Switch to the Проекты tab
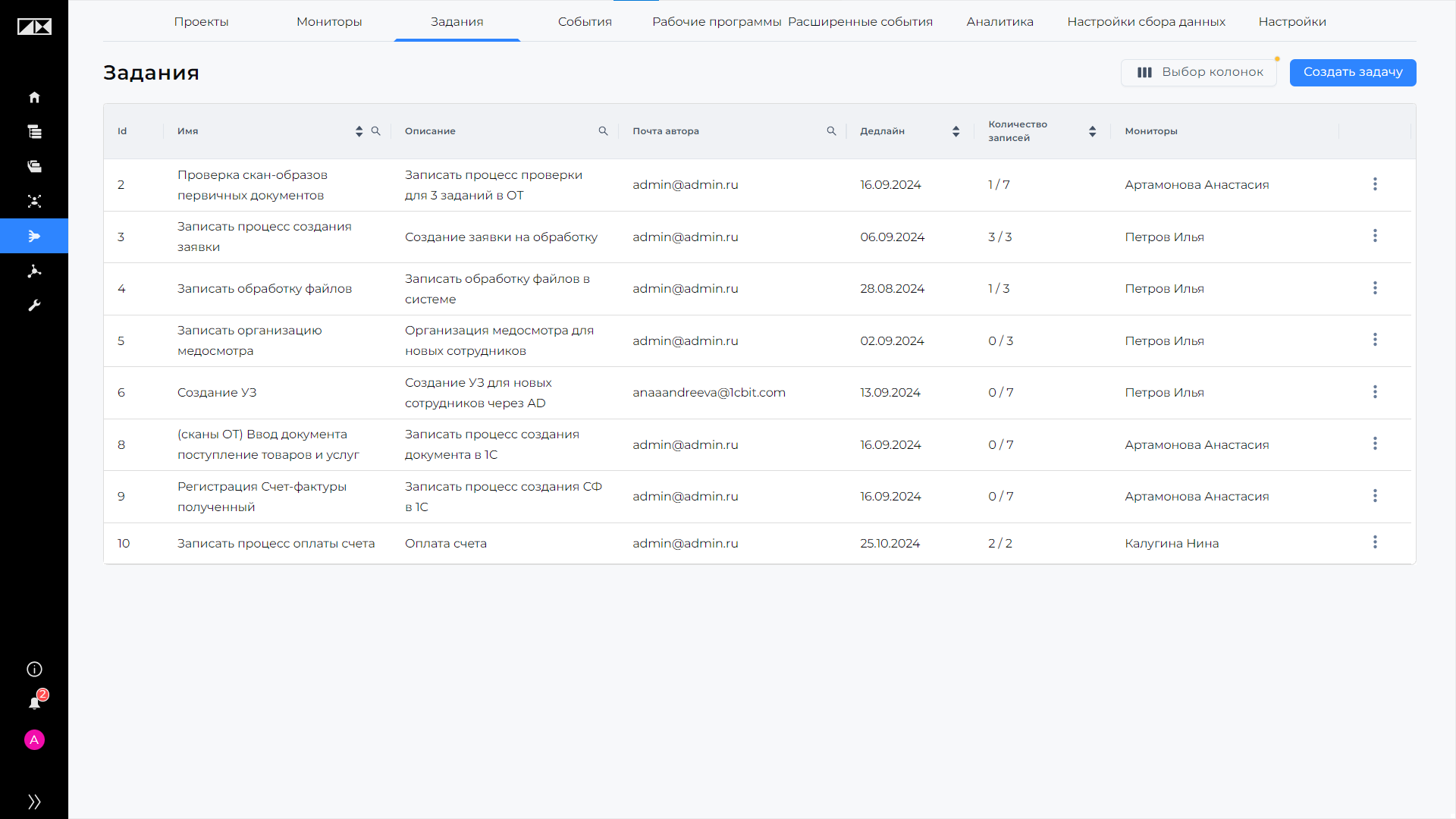 [x=201, y=21]
